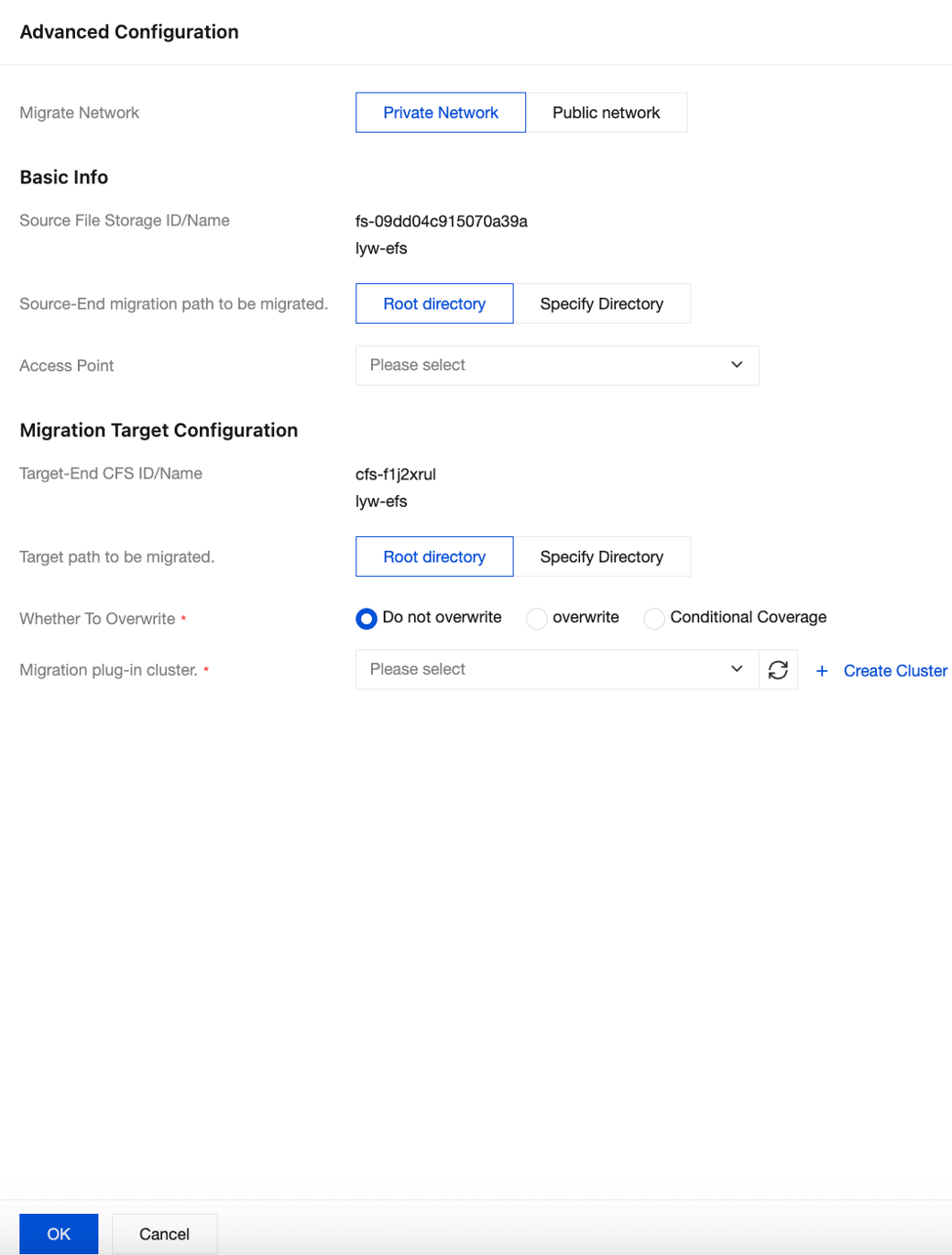Image resolution: width=952 pixels, height=1255 pixels.
Task: Select Root directory for target path
Action: 434,556
